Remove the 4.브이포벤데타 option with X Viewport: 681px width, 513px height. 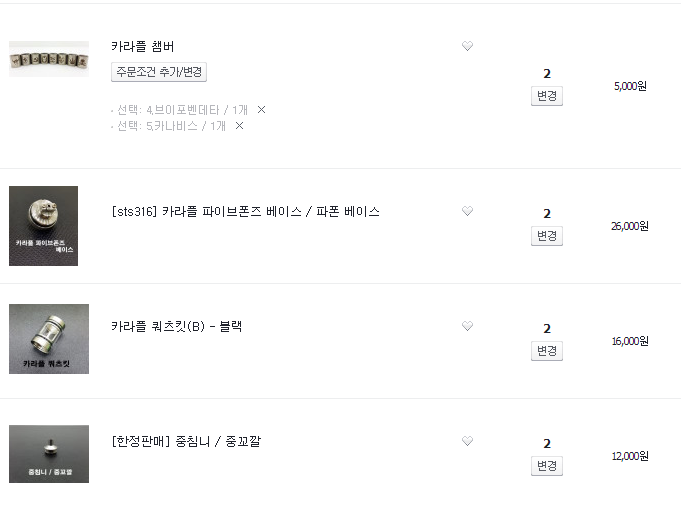261,109
